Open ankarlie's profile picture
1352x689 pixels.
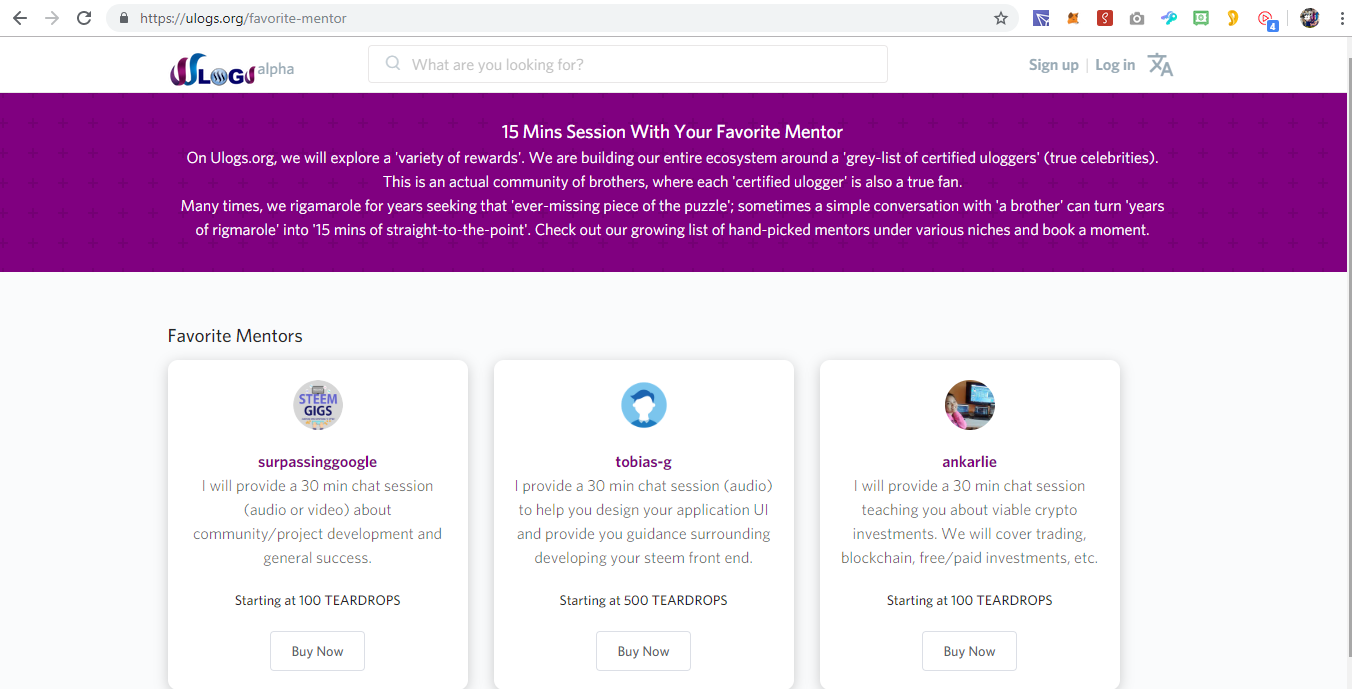coord(969,405)
